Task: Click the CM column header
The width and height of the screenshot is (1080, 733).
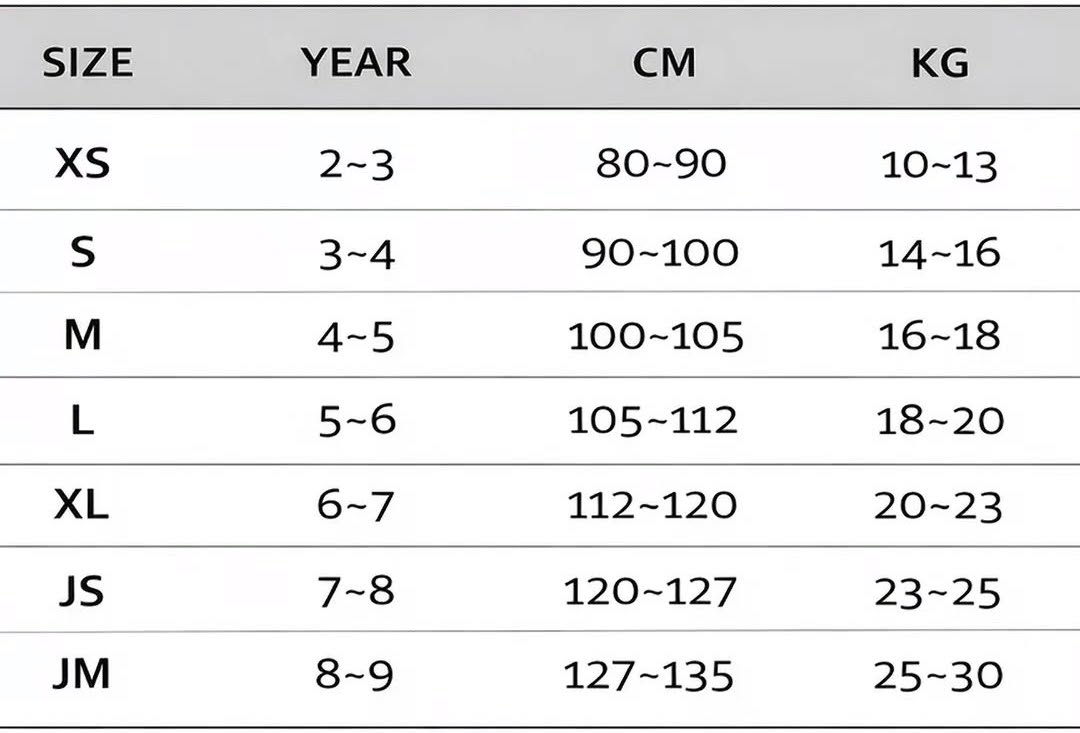Action: click(x=664, y=63)
